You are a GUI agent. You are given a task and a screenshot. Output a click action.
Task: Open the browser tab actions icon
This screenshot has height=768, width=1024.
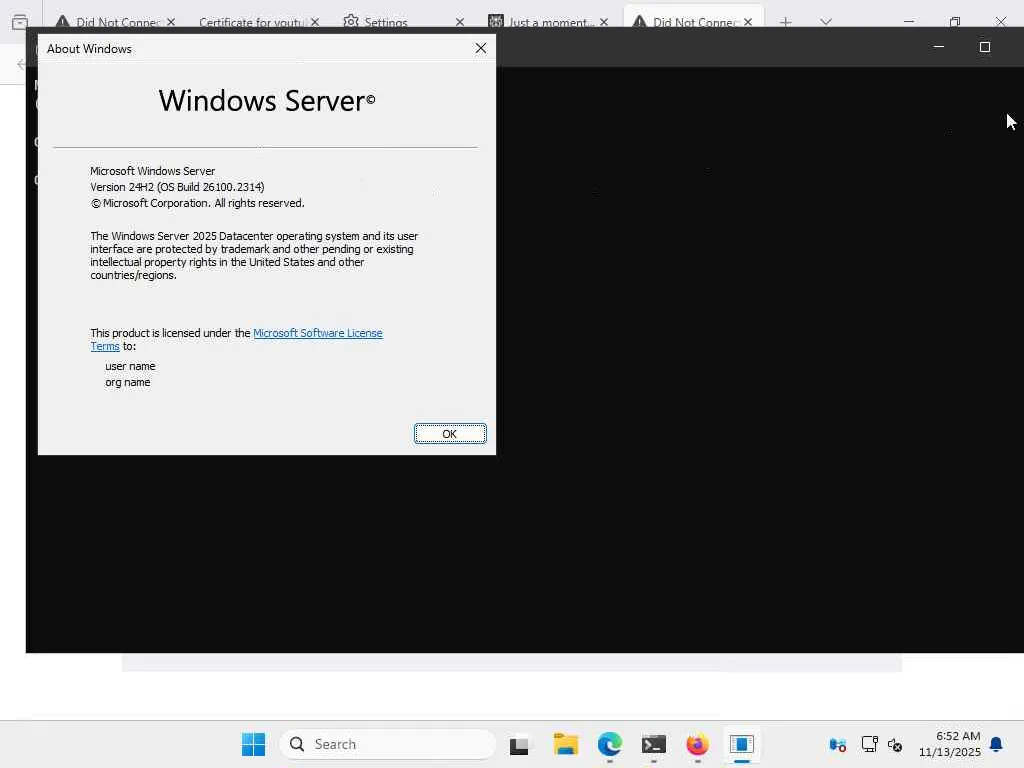20,22
